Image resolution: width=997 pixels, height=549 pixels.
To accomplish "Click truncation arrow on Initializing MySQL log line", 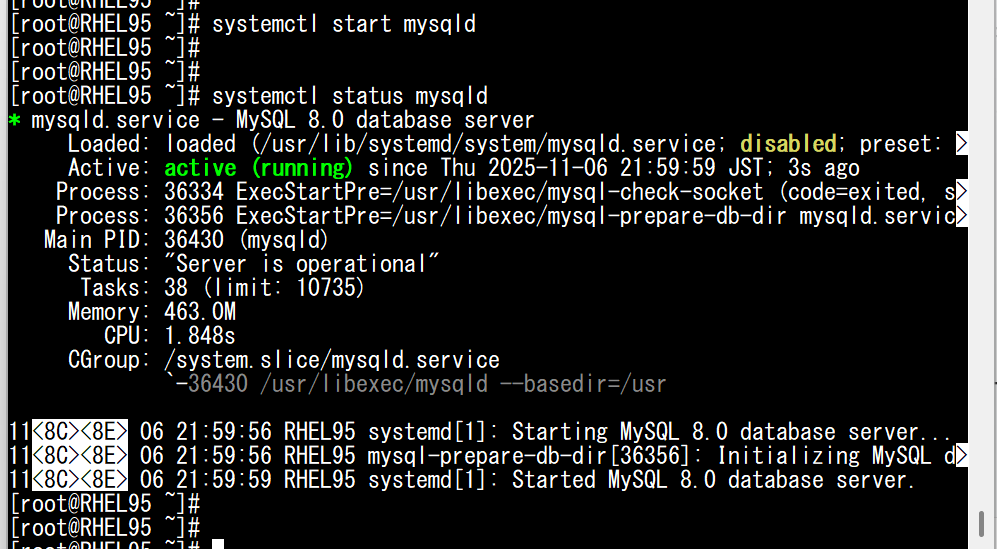I will click(x=962, y=456).
